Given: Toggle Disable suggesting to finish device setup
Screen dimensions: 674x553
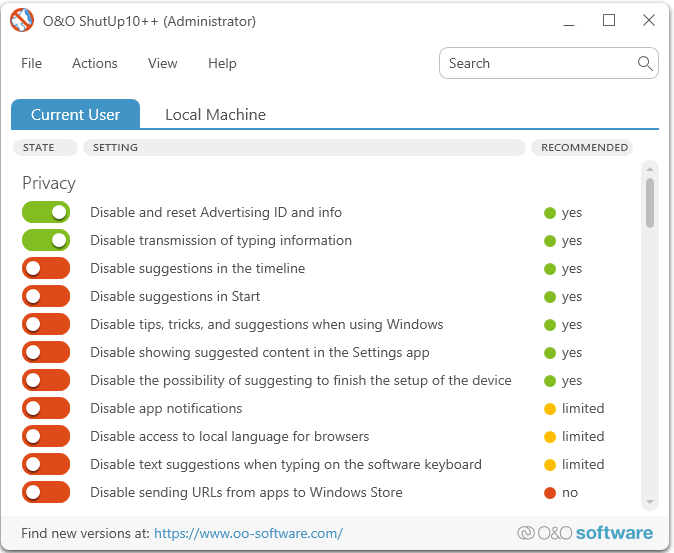Looking at the screenshot, I should pyautogui.click(x=46, y=380).
